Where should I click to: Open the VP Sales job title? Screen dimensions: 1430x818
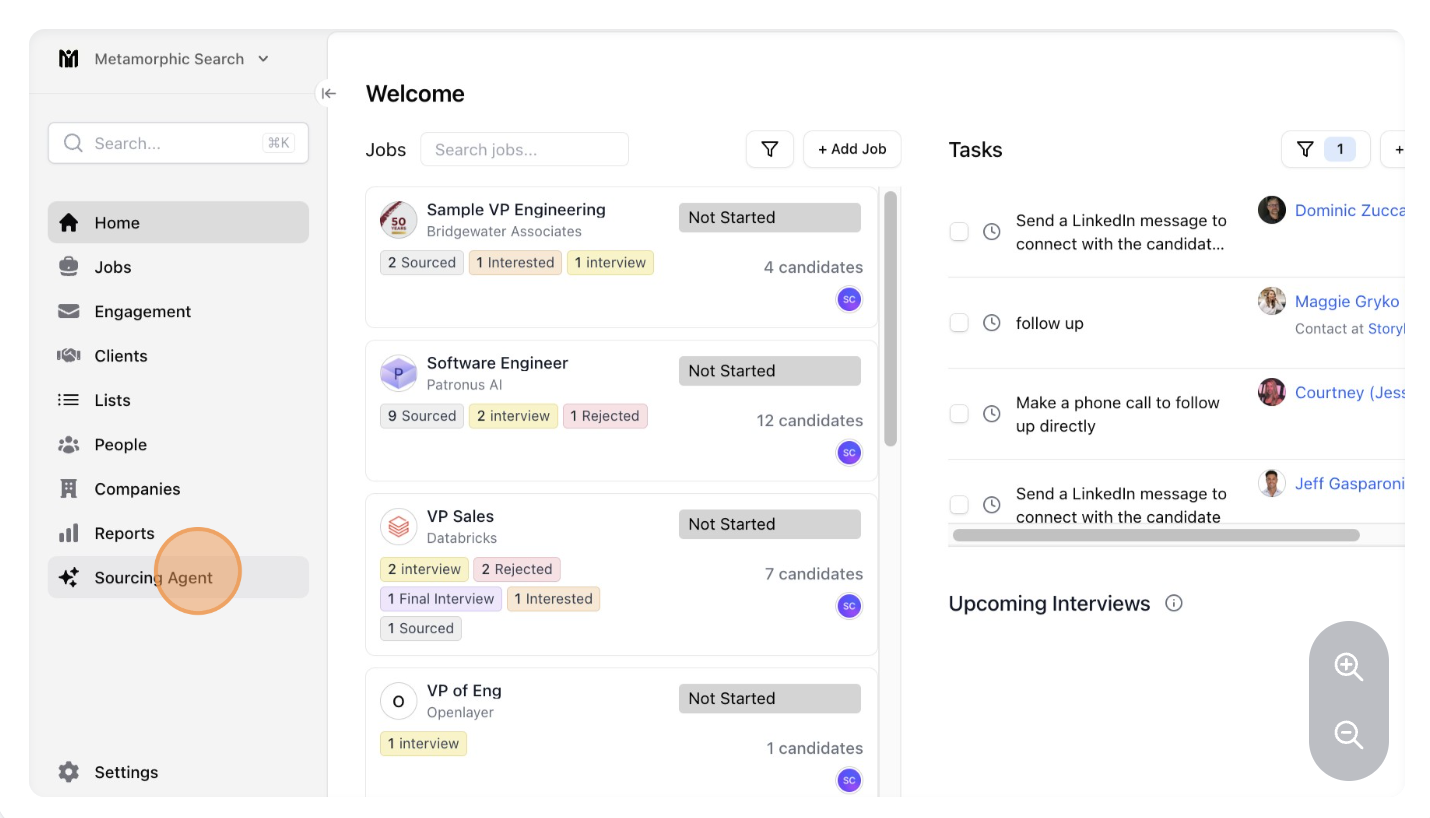pos(460,516)
